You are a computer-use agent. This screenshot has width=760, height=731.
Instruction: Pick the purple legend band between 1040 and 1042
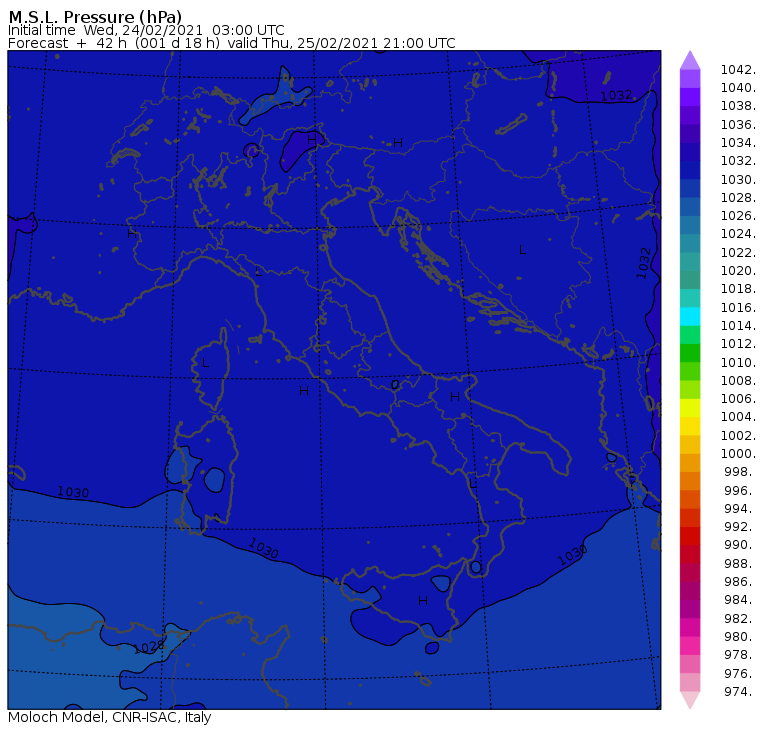point(690,79)
